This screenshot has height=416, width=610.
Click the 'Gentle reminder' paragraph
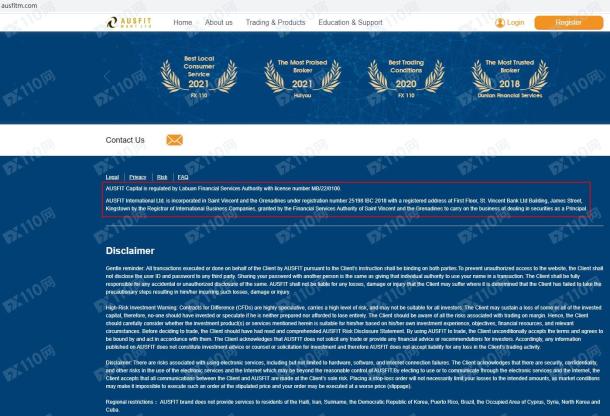click(354, 280)
